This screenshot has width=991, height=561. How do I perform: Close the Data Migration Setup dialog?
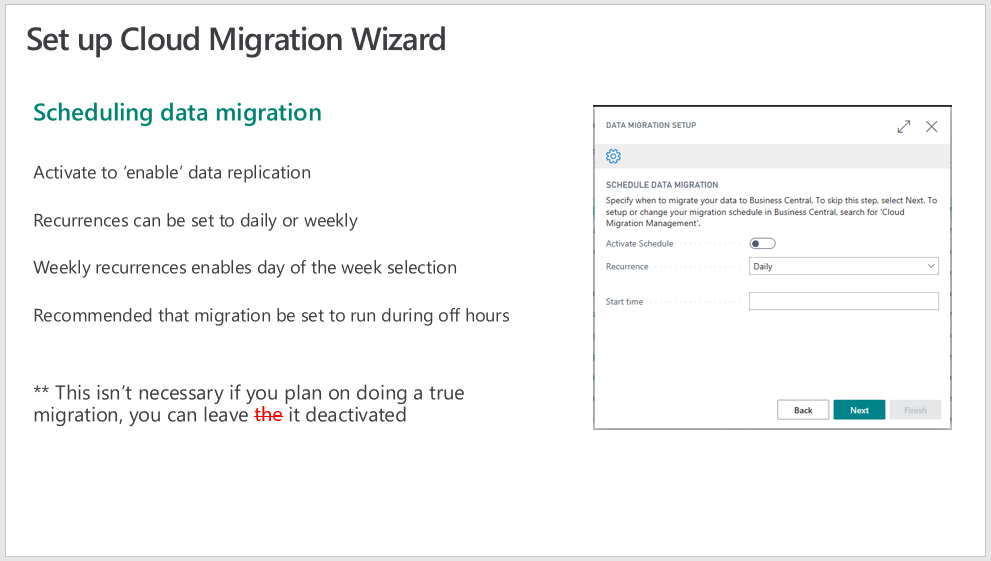coord(932,126)
